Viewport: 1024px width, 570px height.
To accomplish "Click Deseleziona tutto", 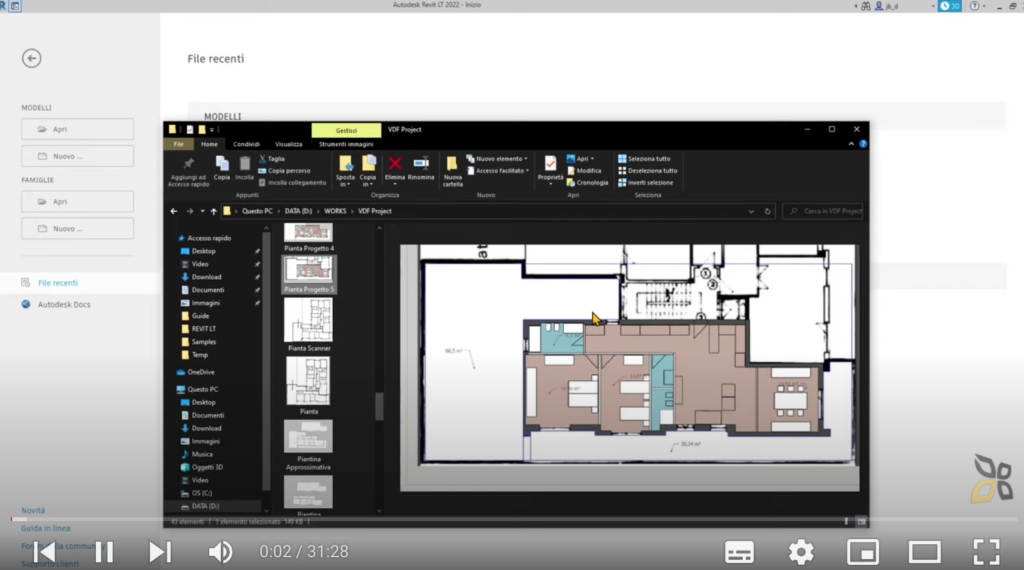I will point(647,170).
